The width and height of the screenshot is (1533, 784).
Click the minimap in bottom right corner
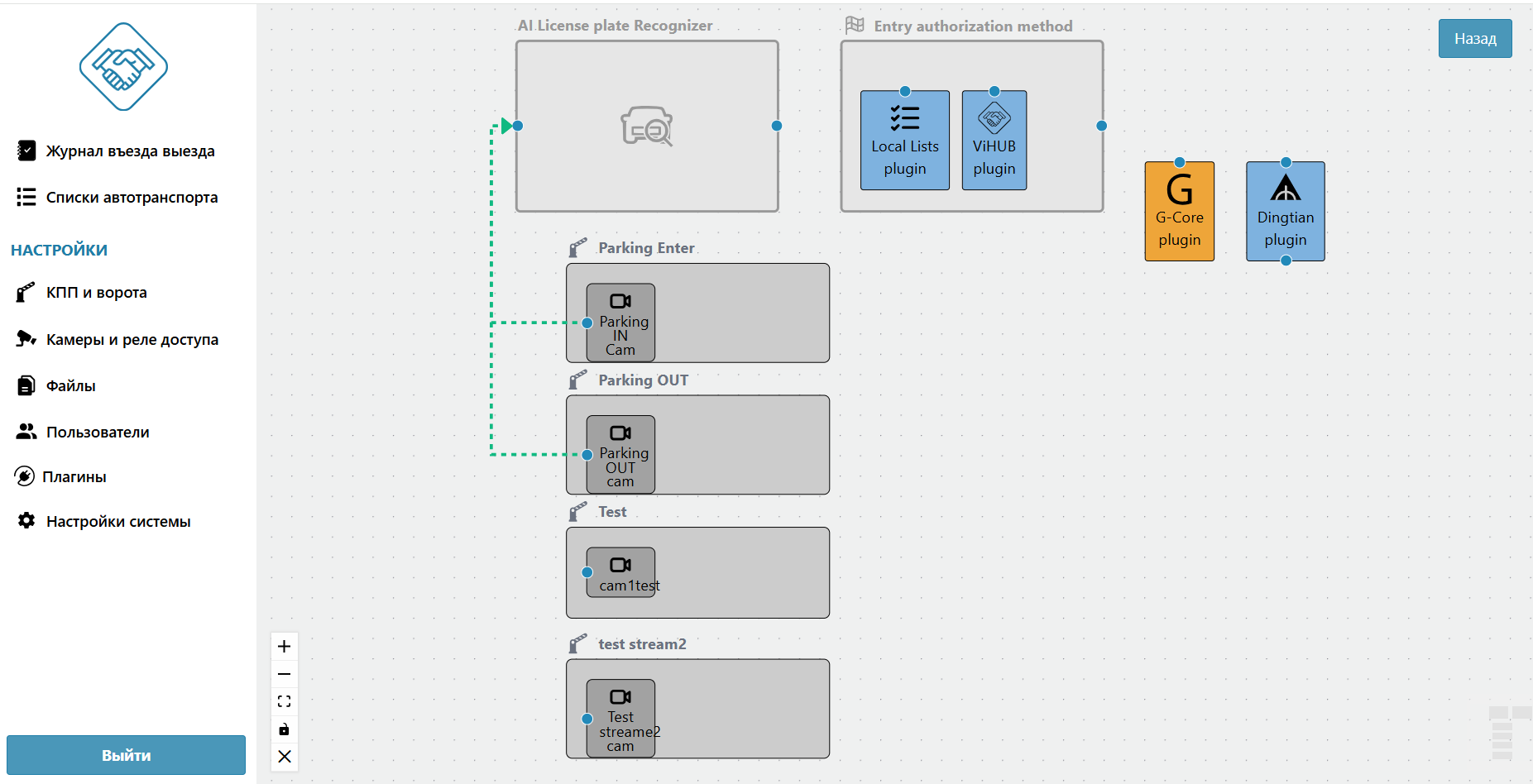pos(1509,733)
